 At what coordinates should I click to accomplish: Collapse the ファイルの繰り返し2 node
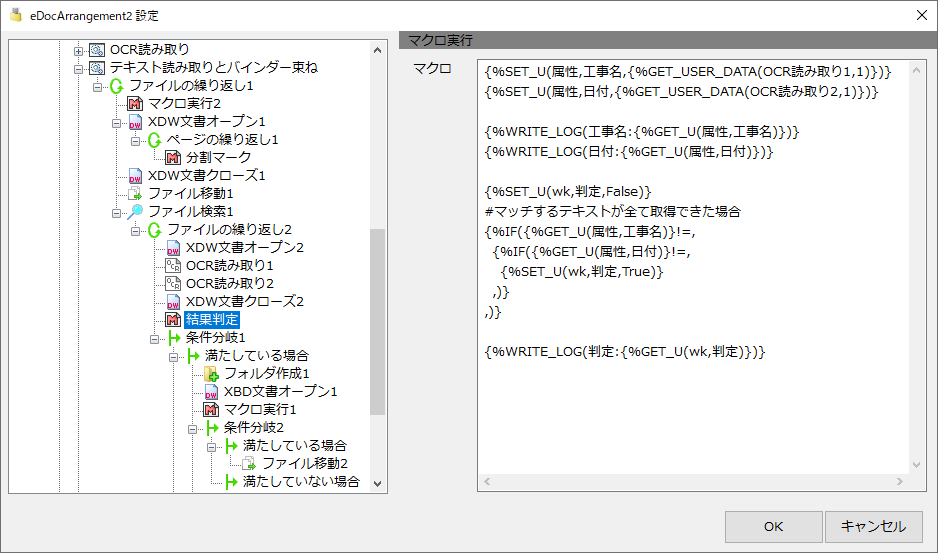click(x=136, y=232)
